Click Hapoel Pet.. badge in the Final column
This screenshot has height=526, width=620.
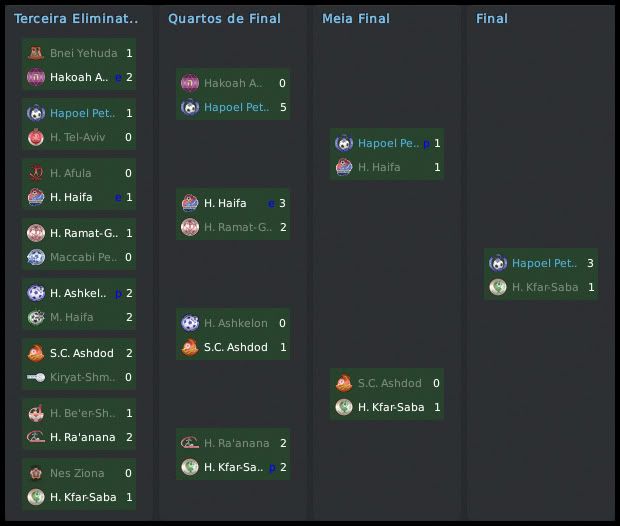pos(498,263)
